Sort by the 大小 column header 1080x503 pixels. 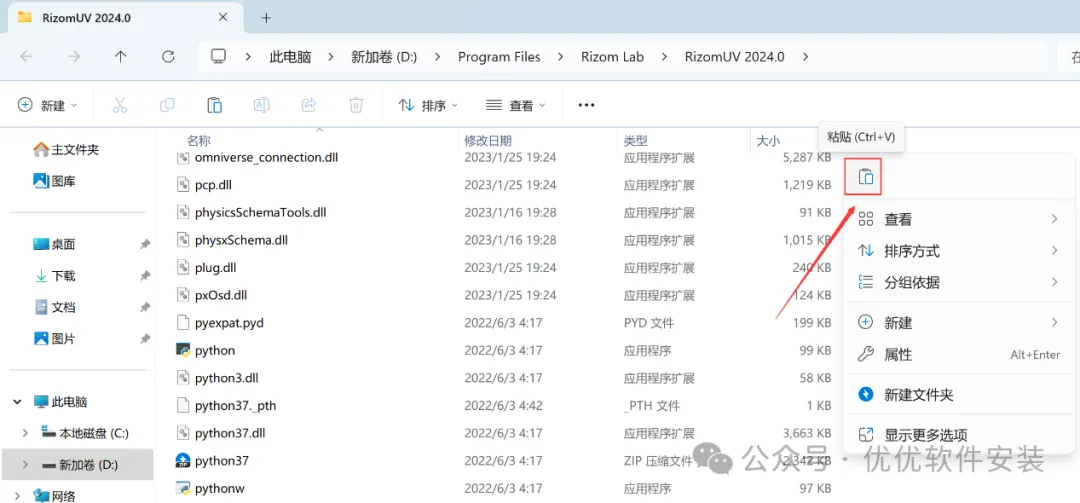pyautogui.click(x=768, y=141)
